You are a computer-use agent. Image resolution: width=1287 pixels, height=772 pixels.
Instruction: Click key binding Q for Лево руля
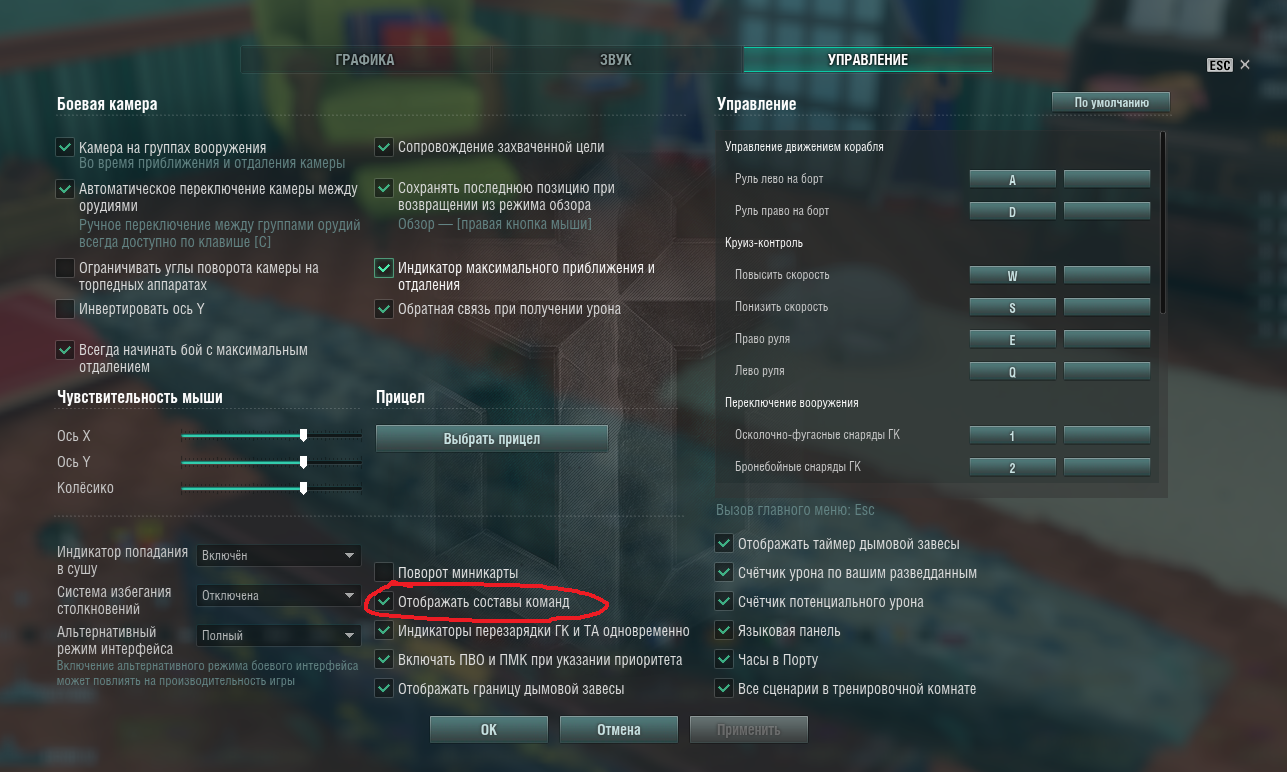click(1013, 372)
